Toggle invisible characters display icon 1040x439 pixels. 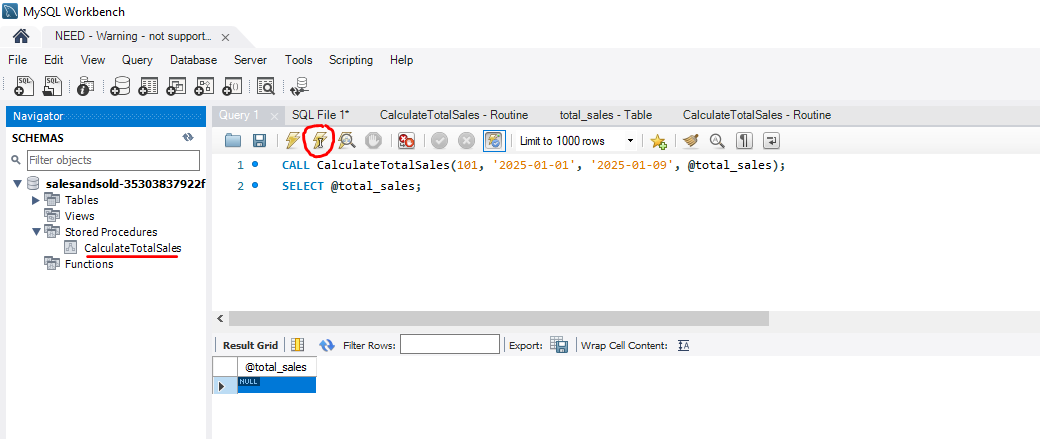(x=745, y=141)
